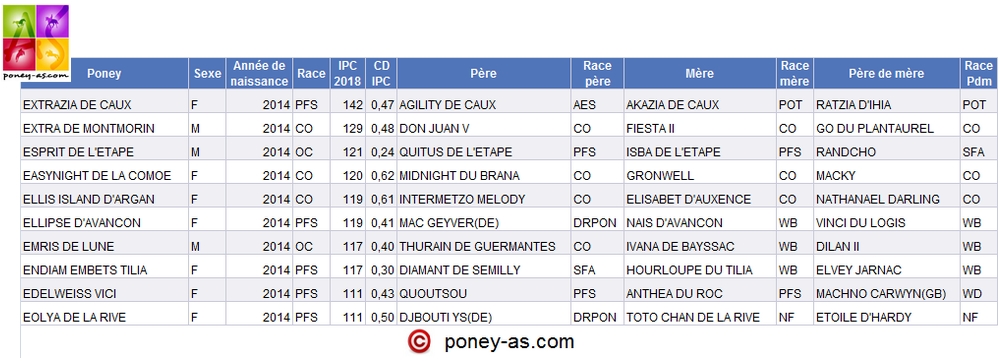The height and width of the screenshot is (361, 1000).
Task: Click the EOLYA DE LA RIVE cell
Action: click(104, 317)
